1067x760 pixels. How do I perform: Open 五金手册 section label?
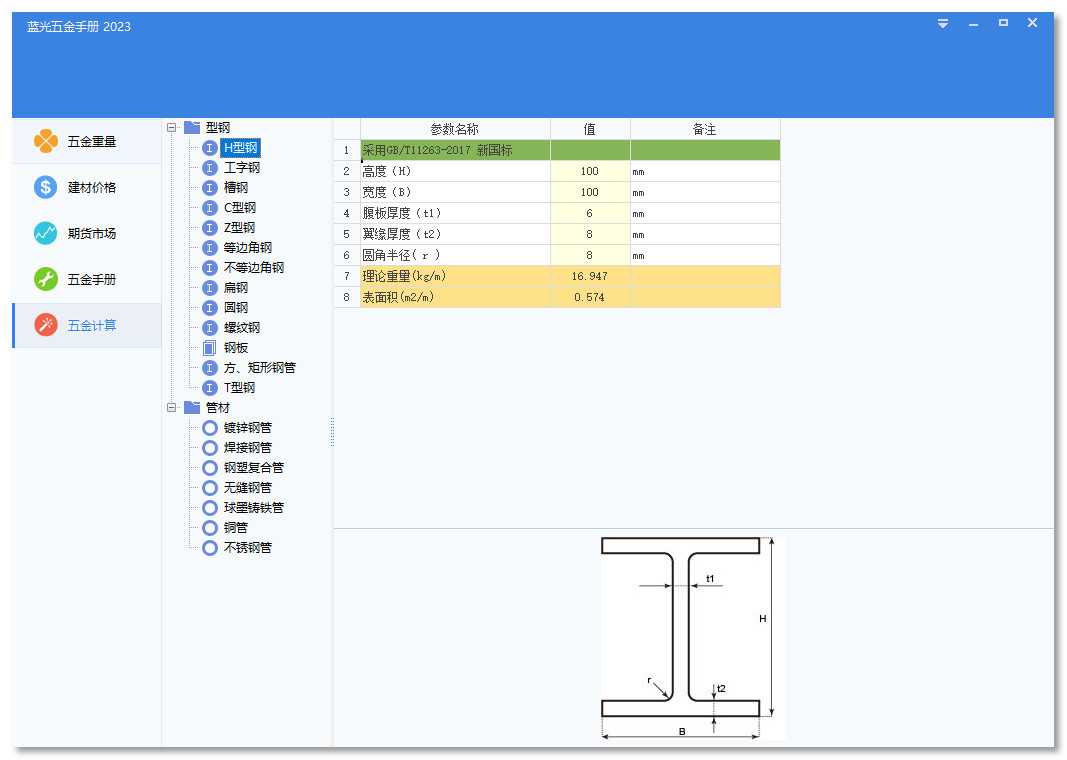coord(92,280)
